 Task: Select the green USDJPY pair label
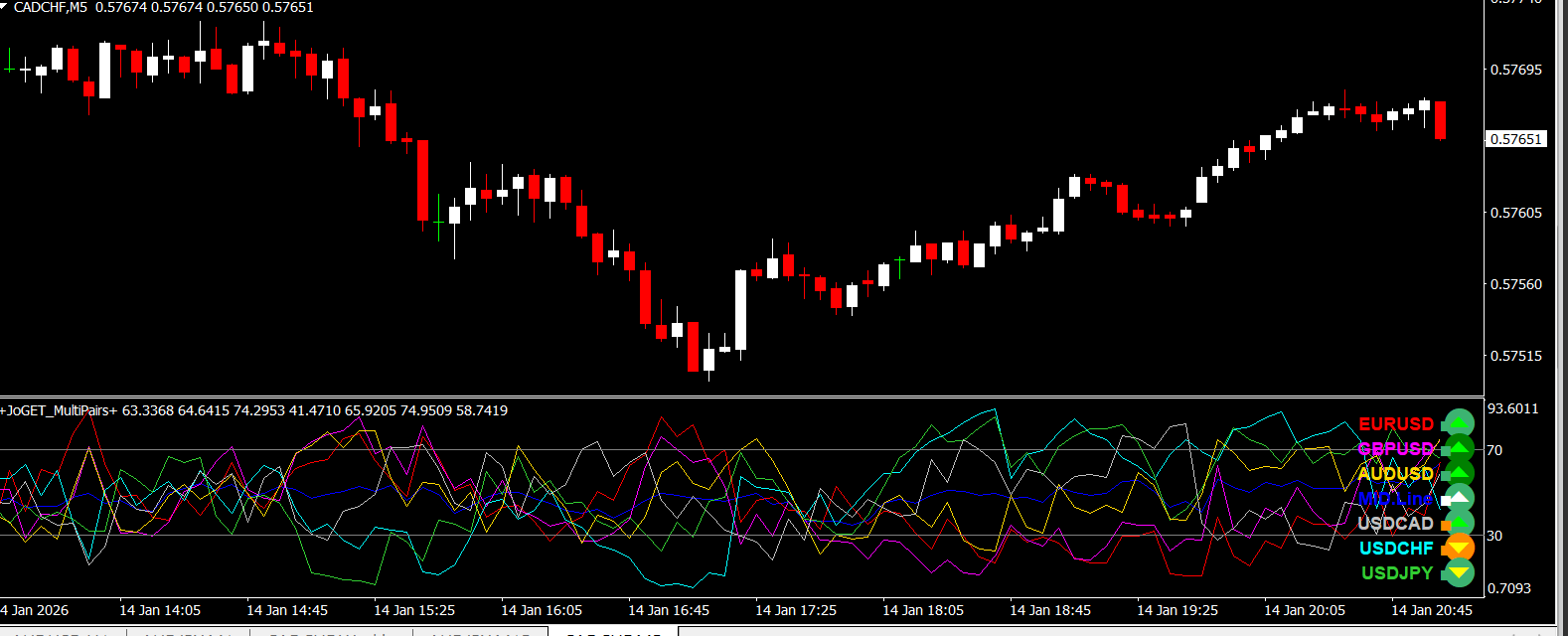click(1396, 573)
